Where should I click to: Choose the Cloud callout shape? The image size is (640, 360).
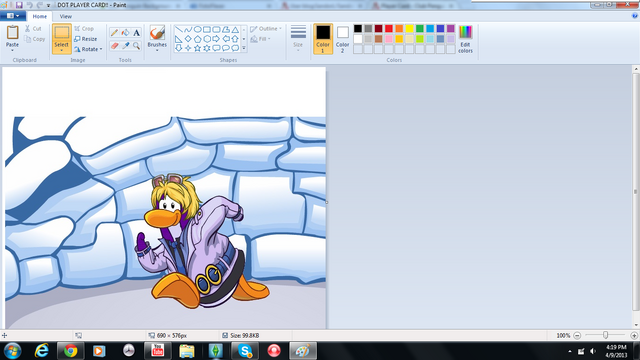click(235, 48)
